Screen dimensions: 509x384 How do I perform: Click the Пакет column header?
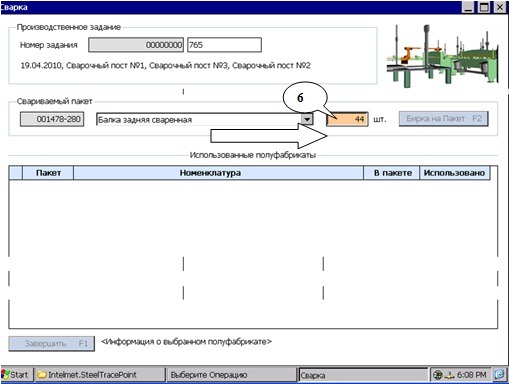tap(48, 173)
